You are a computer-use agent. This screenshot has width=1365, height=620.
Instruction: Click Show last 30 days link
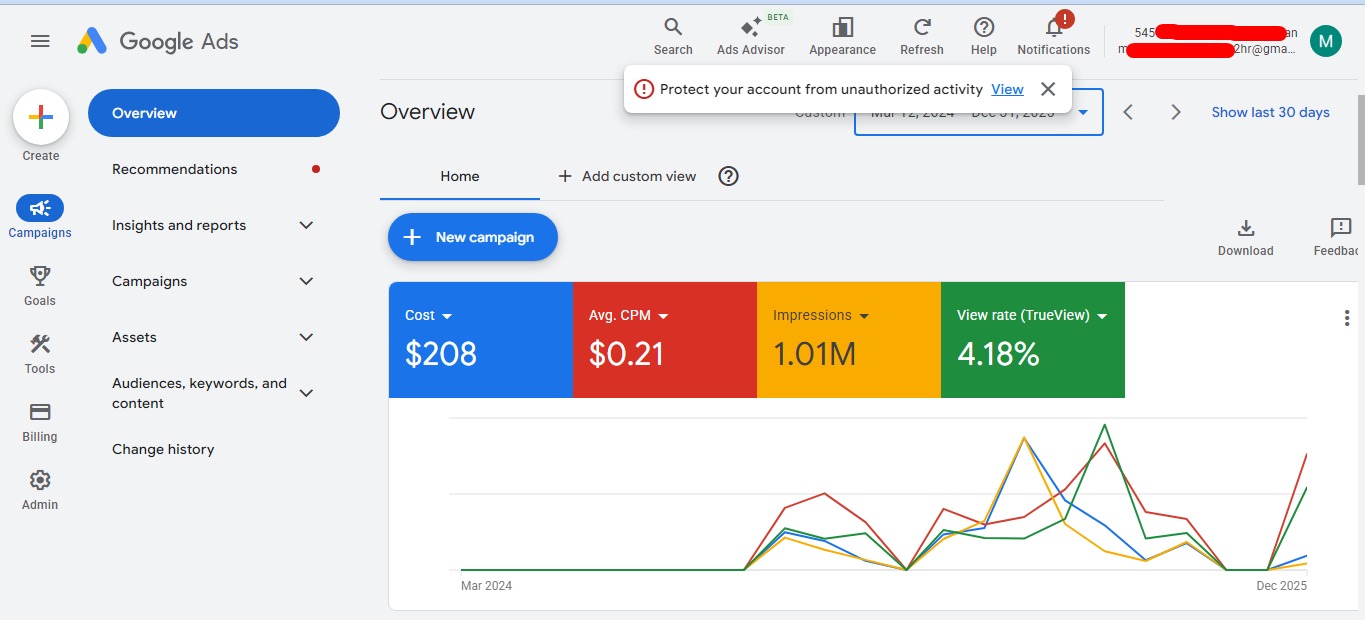[x=1270, y=112]
